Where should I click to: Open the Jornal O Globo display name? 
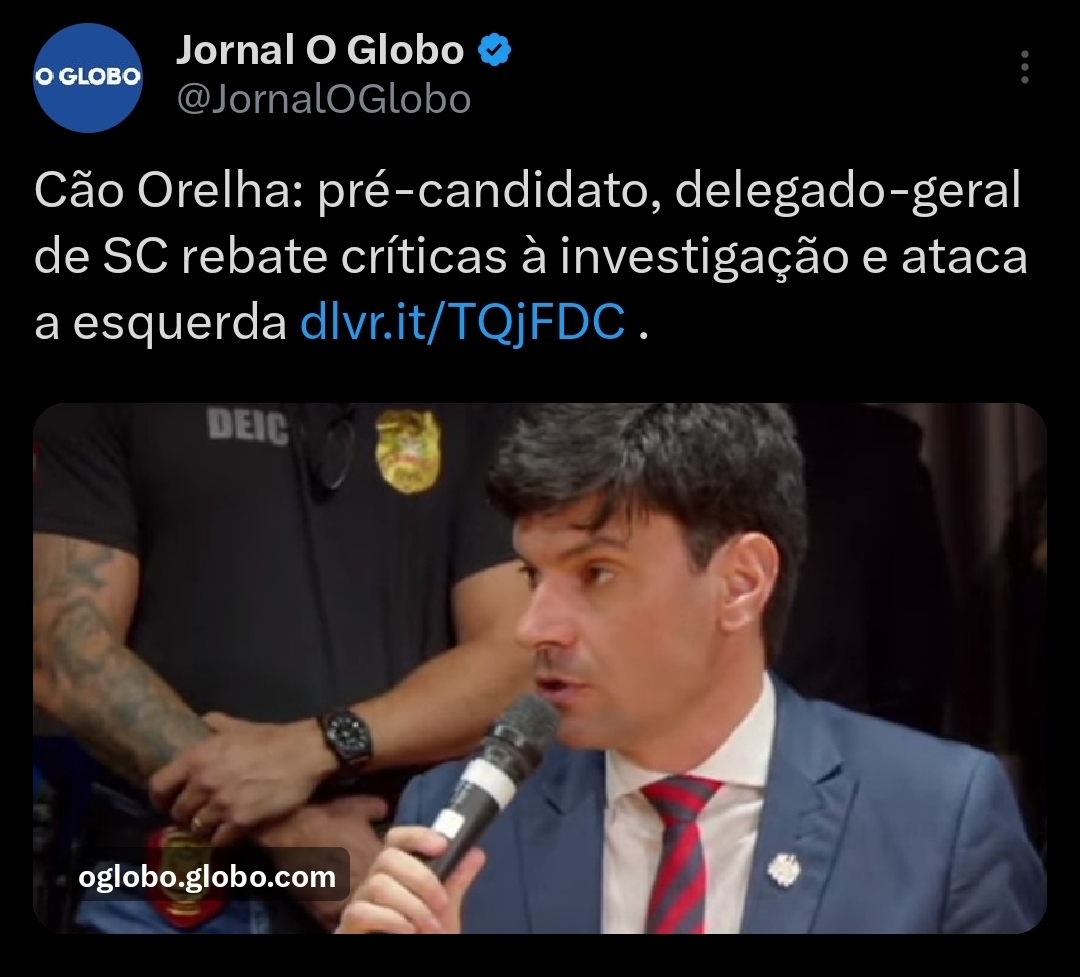(x=320, y=50)
